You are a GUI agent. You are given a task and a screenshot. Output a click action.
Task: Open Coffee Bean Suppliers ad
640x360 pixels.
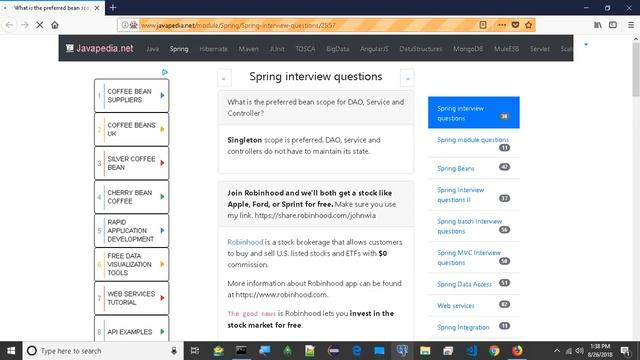(131, 96)
